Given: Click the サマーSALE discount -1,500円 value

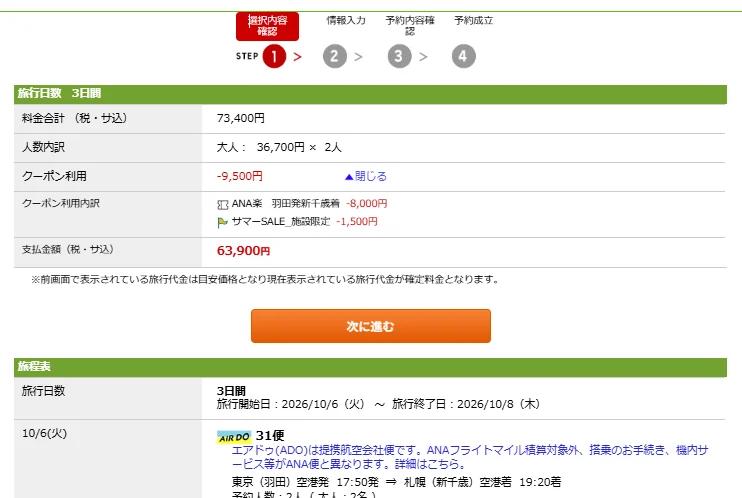Looking at the screenshot, I should coord(357,222).
